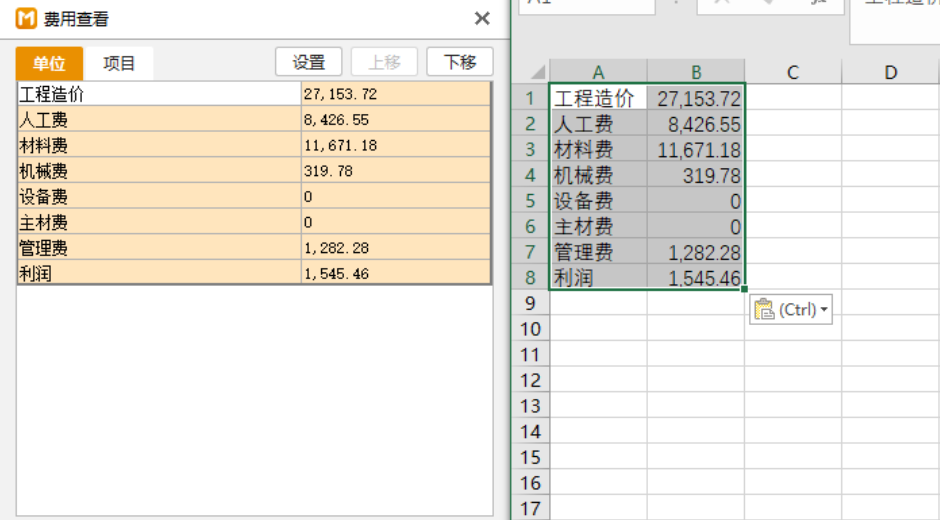
Task: Select column C header in the spreadsheet
Action: [792, 72]
